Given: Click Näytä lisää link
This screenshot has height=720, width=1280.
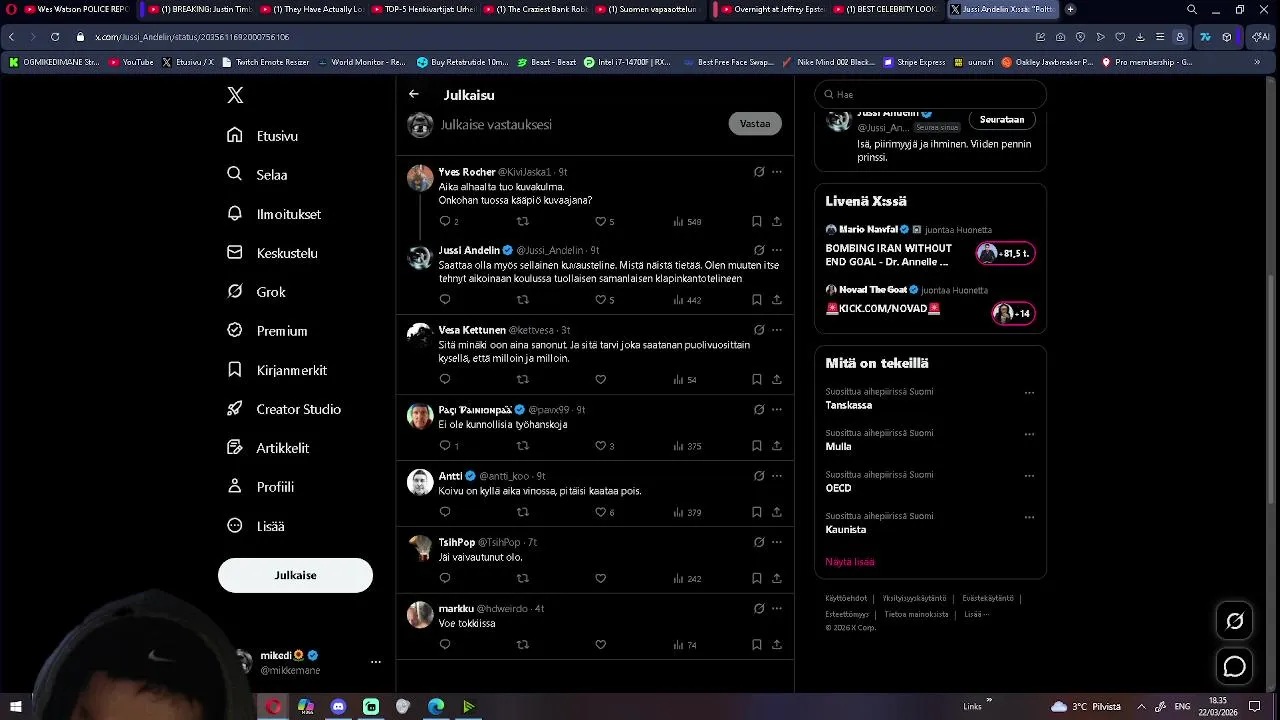Looking at the screenshot, I should (850, 562).
